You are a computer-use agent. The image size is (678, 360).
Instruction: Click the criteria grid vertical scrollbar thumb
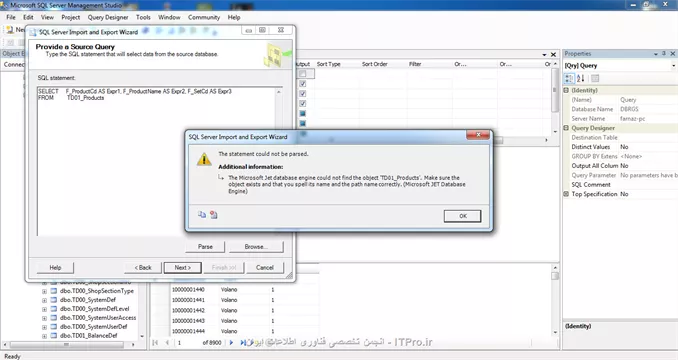coord(555,90)
